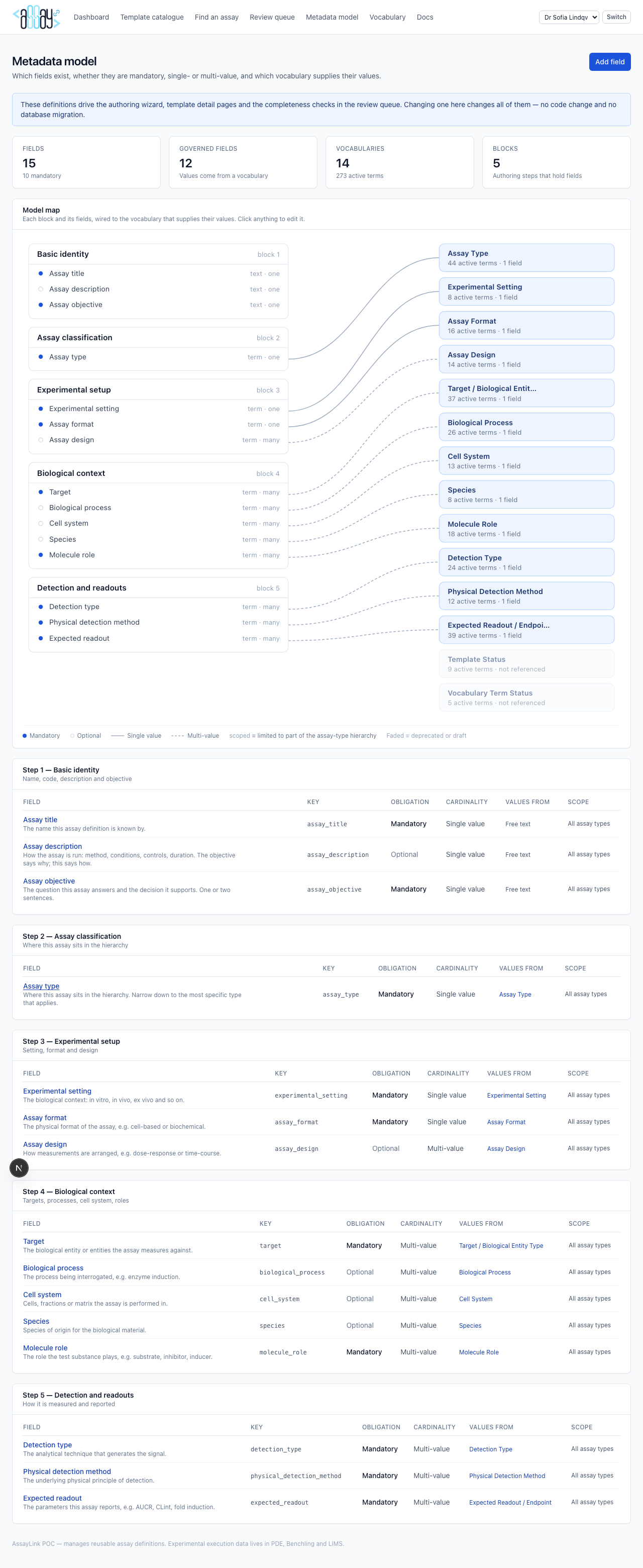Click the Detection type field link in Step 5
Image resolution: width=643 pixels, height=1568 pixels.
(x=47, y=1445)
